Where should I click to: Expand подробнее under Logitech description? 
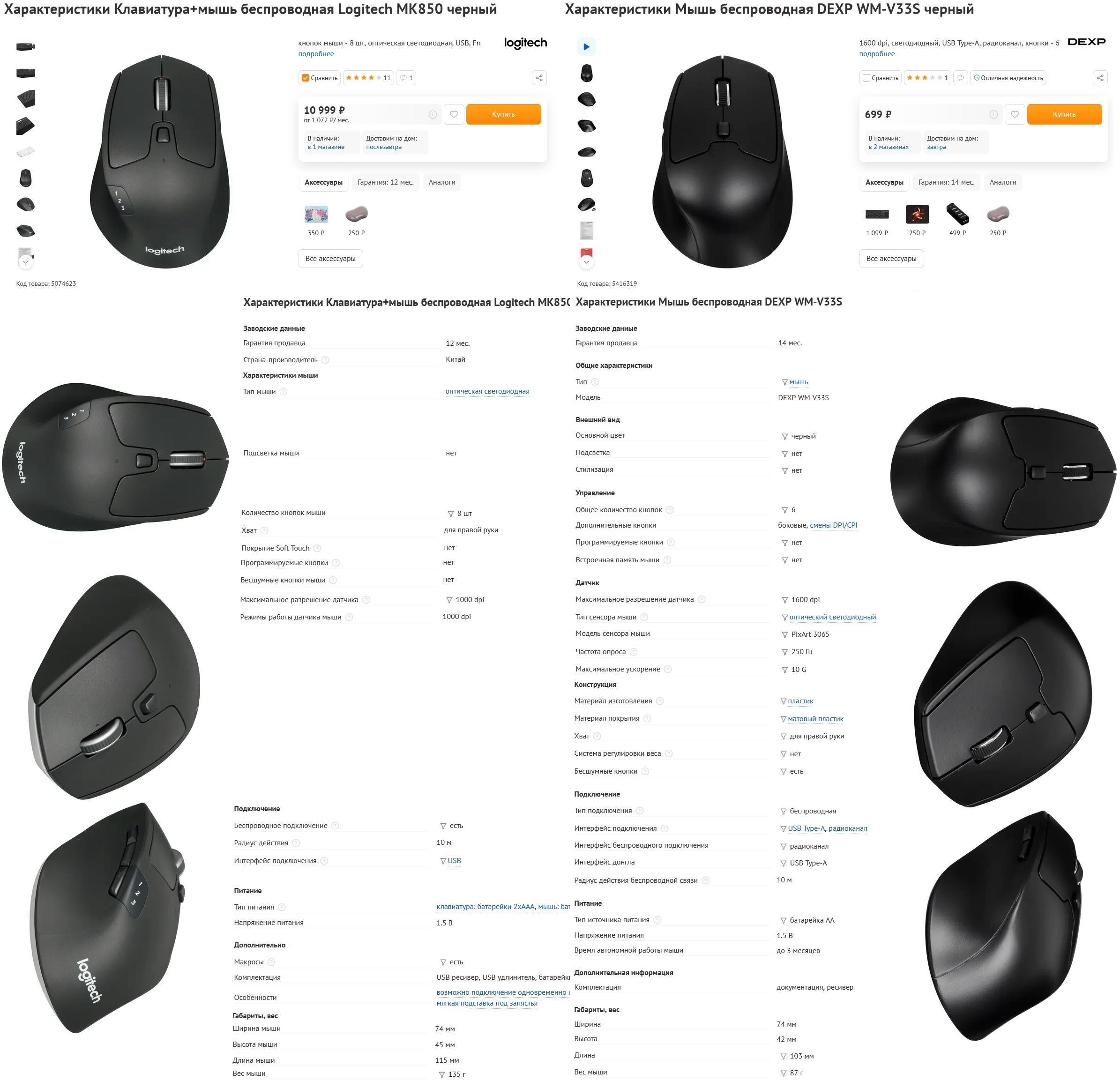(x=316, y=54)
